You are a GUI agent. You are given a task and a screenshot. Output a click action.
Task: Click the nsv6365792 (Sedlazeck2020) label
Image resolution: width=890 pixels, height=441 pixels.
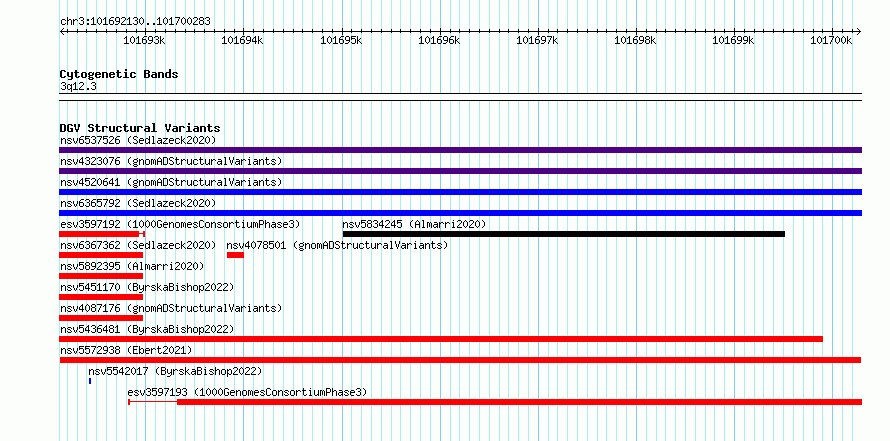click(138, 203)
